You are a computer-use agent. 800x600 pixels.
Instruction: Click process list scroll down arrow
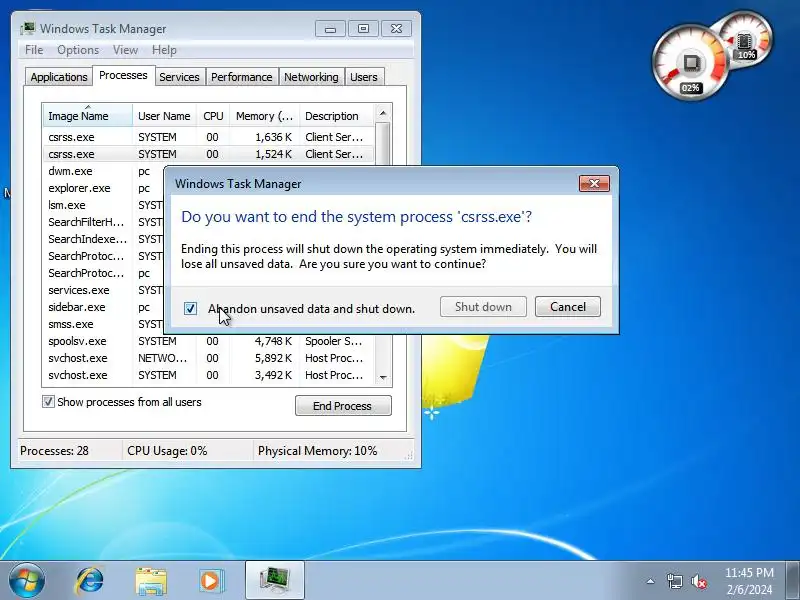[x=383, y=378]
